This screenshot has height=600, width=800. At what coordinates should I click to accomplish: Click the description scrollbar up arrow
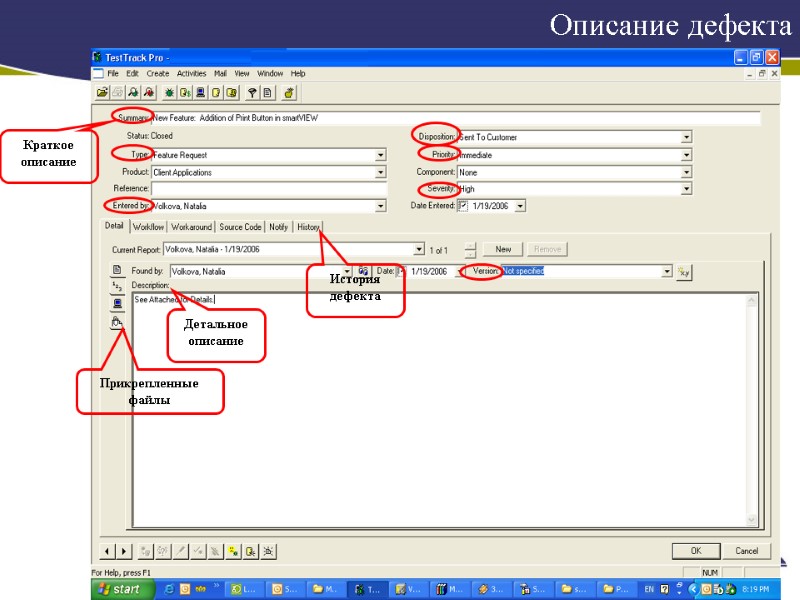click(x=751, y=301)
